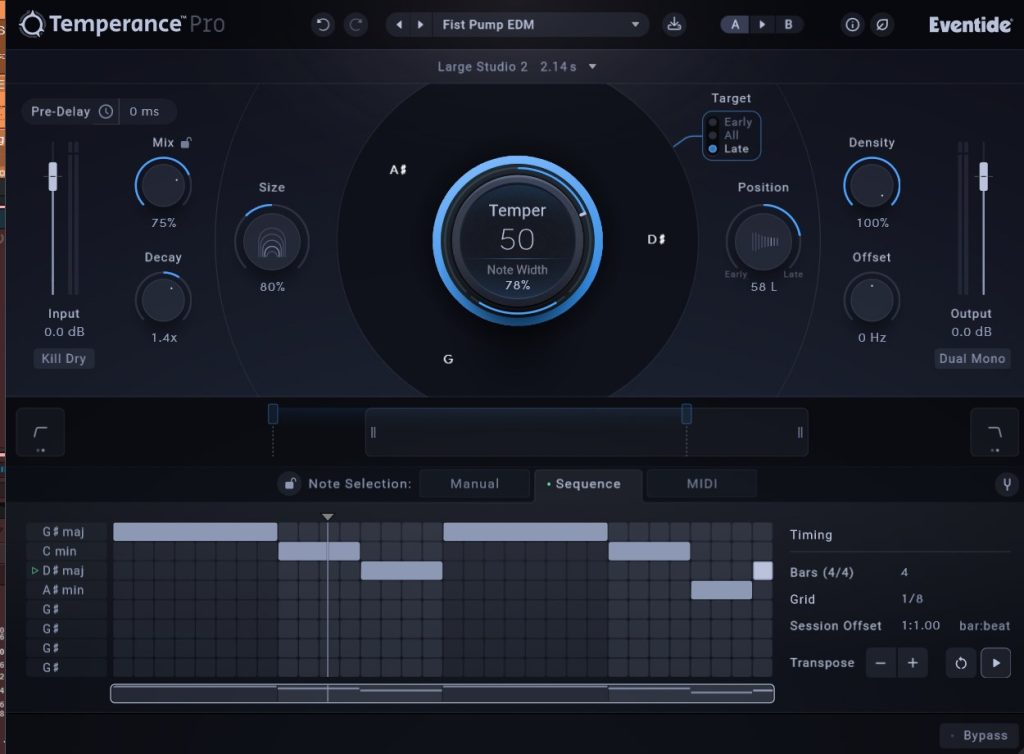Click the redo arrow icon
The height and width of the screenshot is (754, 1024).
pyautogui.click(x=355, y=25)
